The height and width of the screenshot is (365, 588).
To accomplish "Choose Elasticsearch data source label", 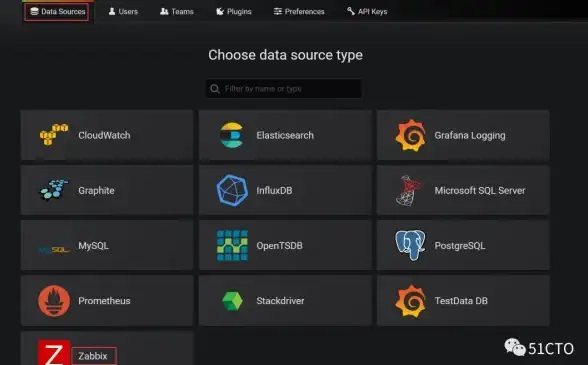I will [285, 135].
